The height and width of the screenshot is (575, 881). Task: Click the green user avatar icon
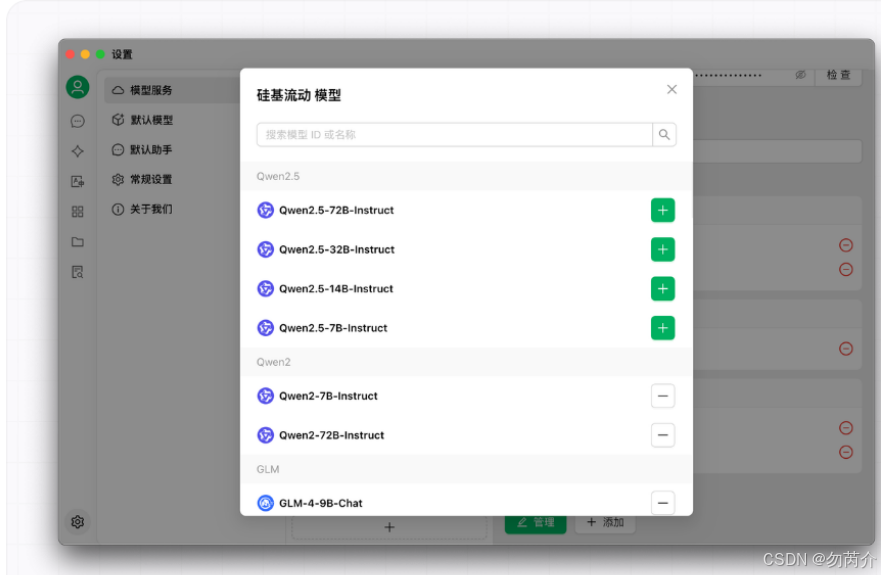78,87
